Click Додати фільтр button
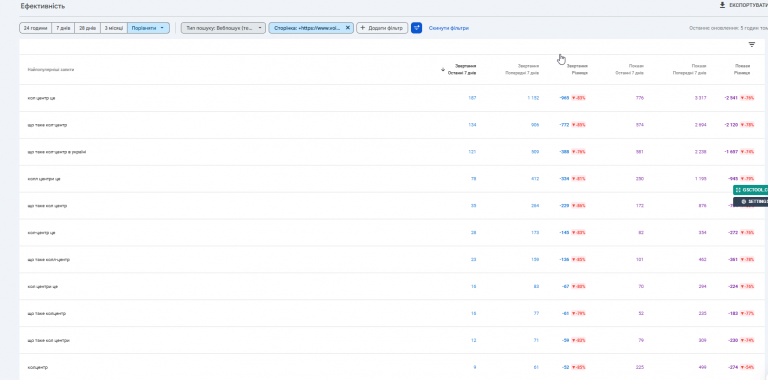The image size is (768, 380). [382, 28]
